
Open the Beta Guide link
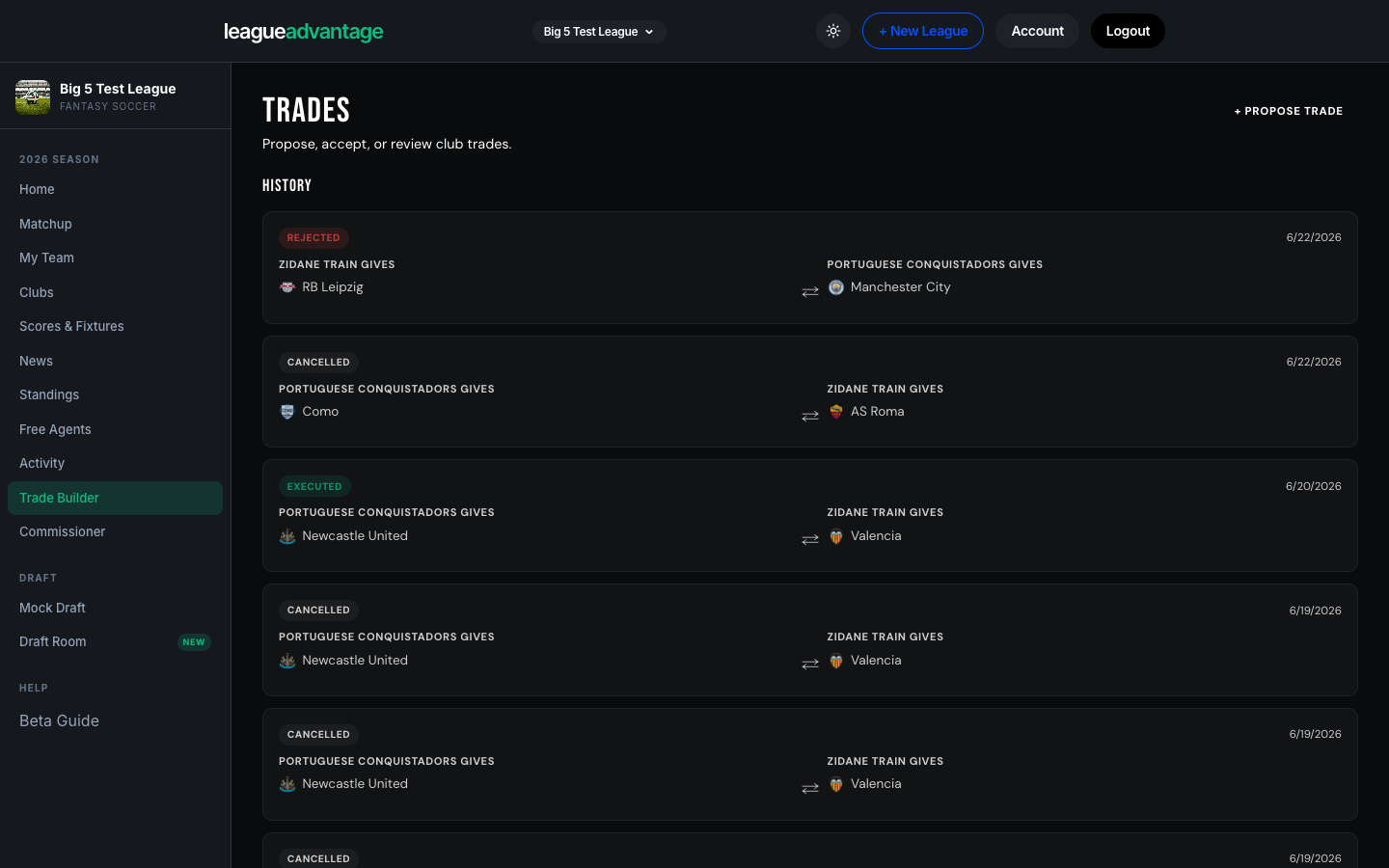pyautogui.click(x=59, y=720)
